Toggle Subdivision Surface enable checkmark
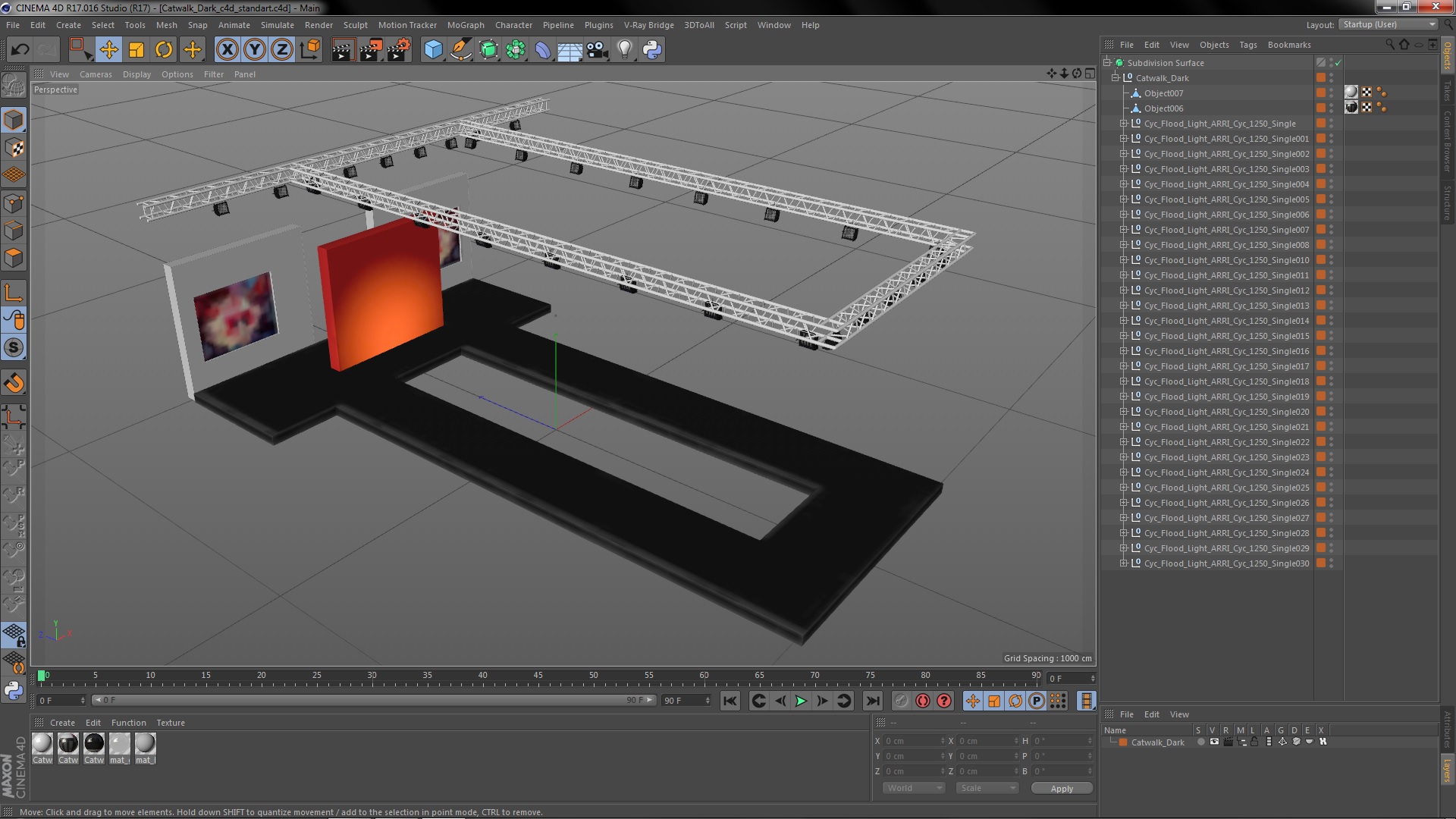This screenshot has width=1456, height=819. tap(1338, 63)
